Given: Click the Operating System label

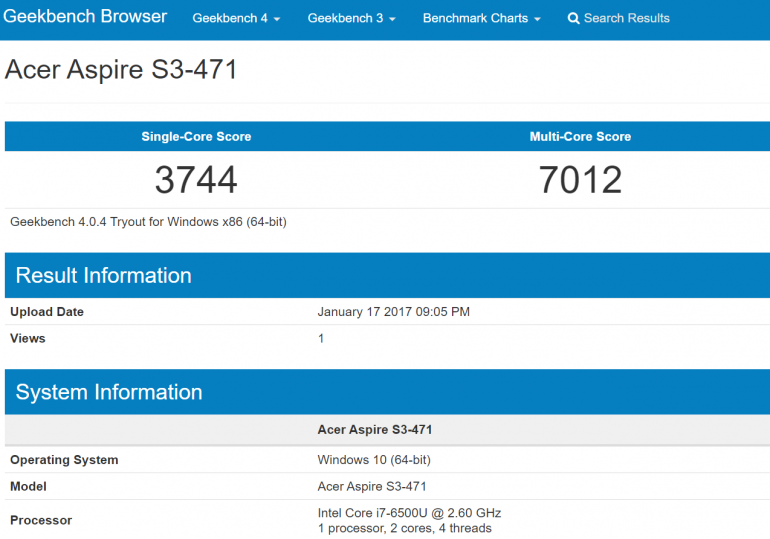Looking at the screenshot, I should [x=64, y=460].
